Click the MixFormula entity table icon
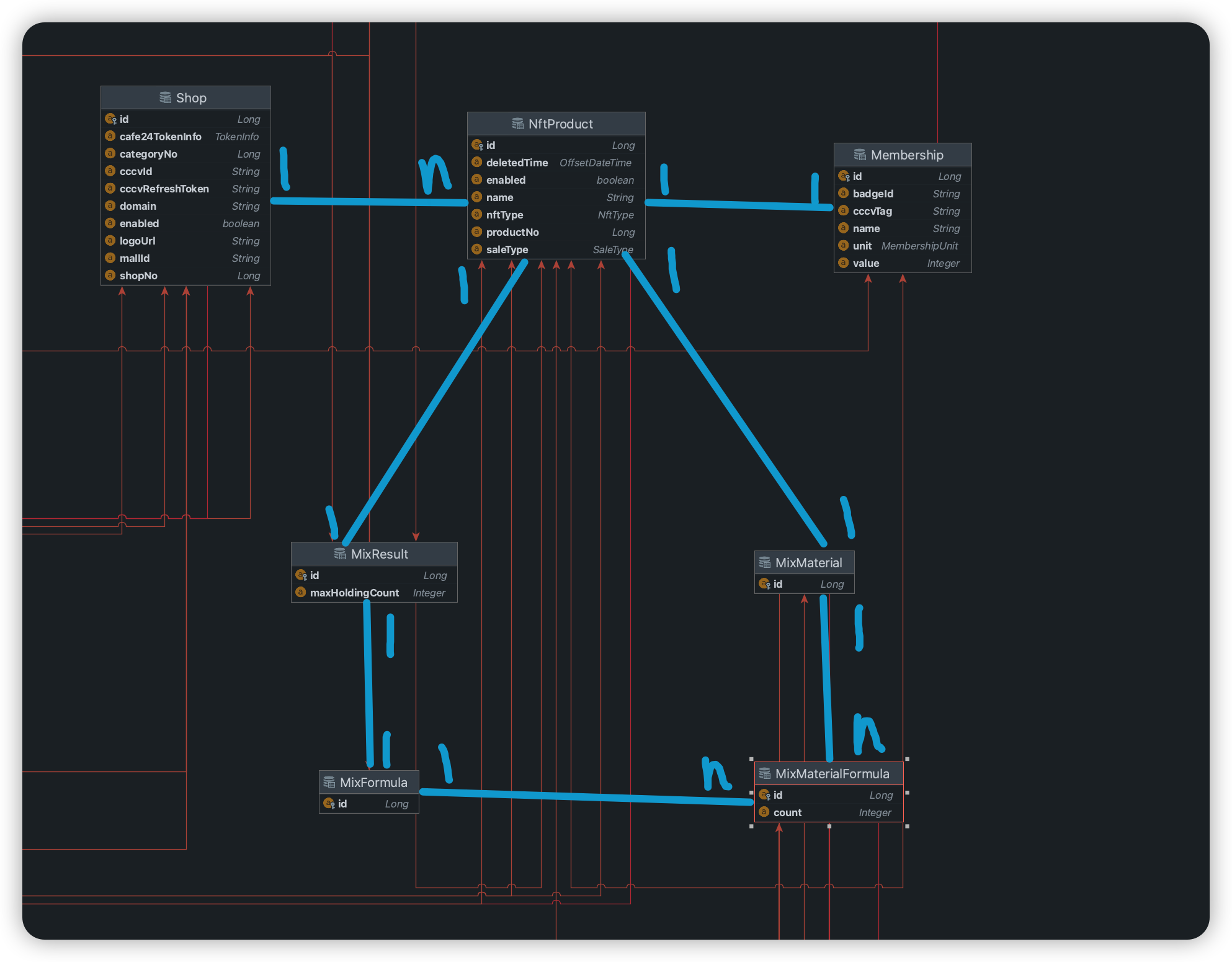 coord(329,782)
